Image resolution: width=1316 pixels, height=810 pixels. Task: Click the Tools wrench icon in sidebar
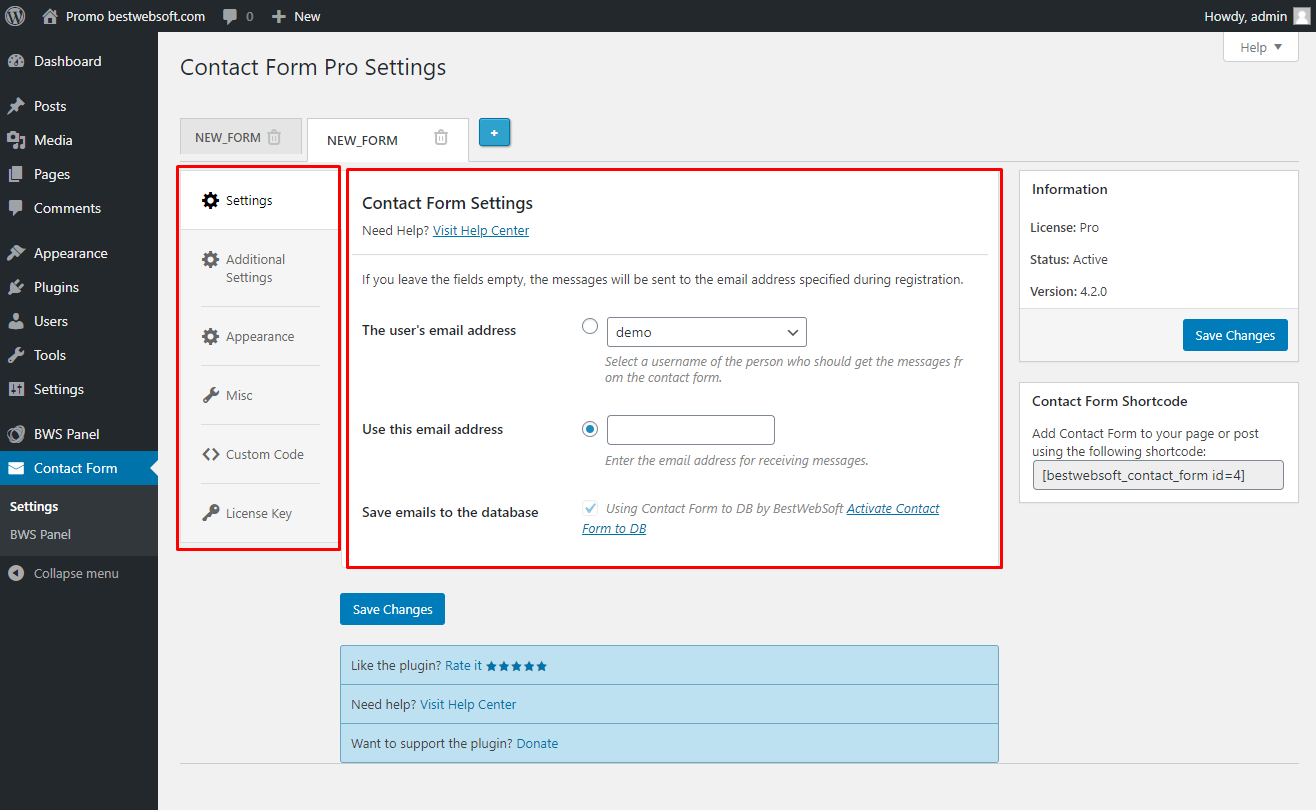(x=16, y=355)
